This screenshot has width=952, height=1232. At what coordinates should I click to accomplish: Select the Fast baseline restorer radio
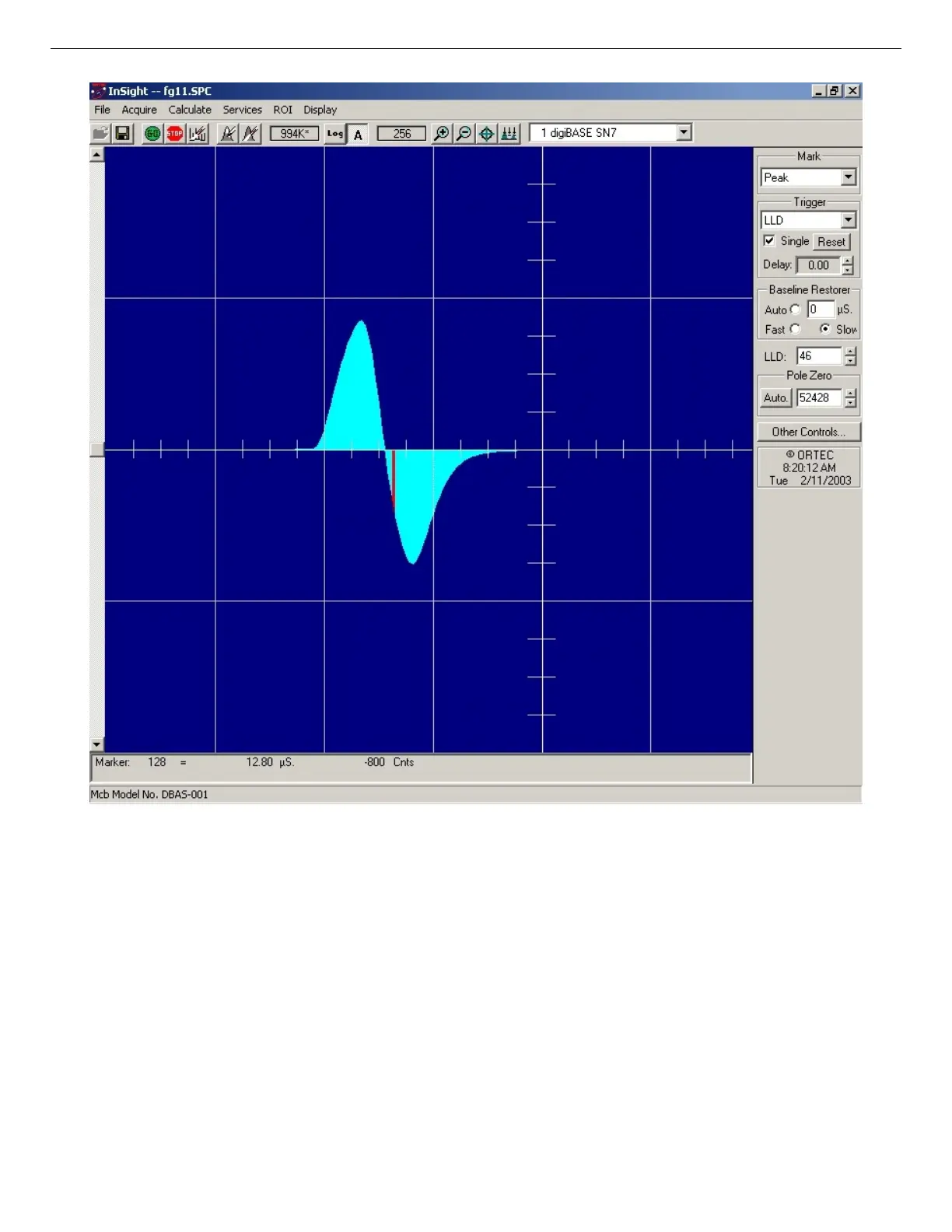795,329
